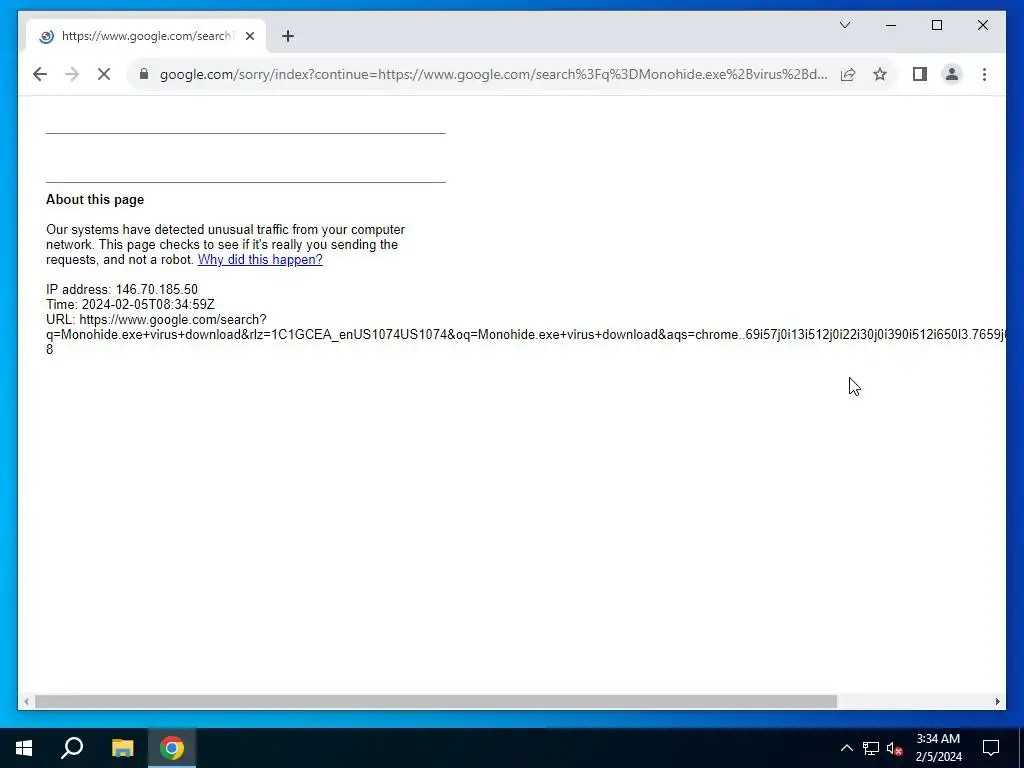
Task: Show hidden system tray icons
Action: pyautogui.click(x=846, y=748)
